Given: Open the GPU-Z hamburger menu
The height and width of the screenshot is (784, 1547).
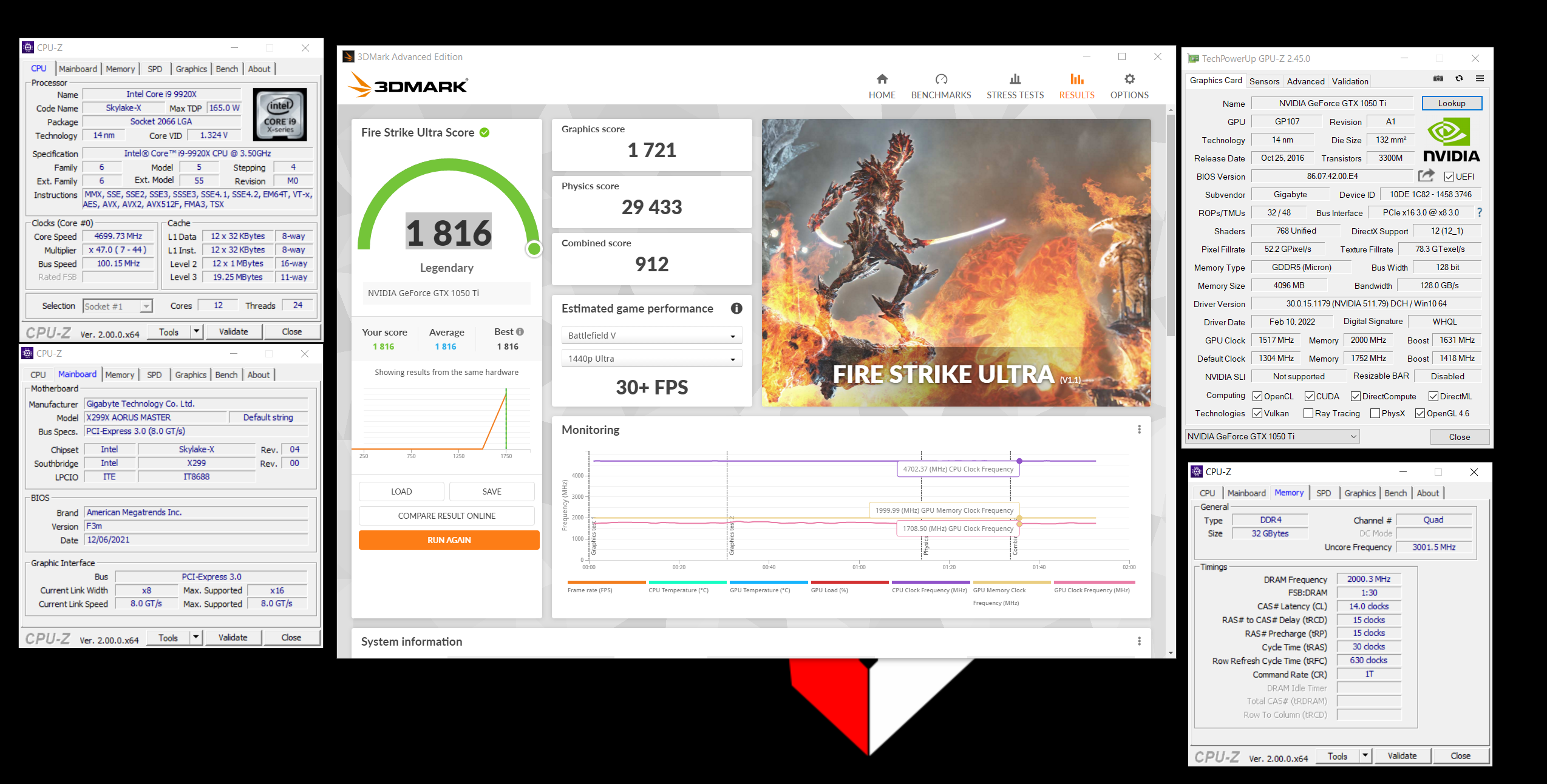Looking at the screenshot, I should [1480, 78].
